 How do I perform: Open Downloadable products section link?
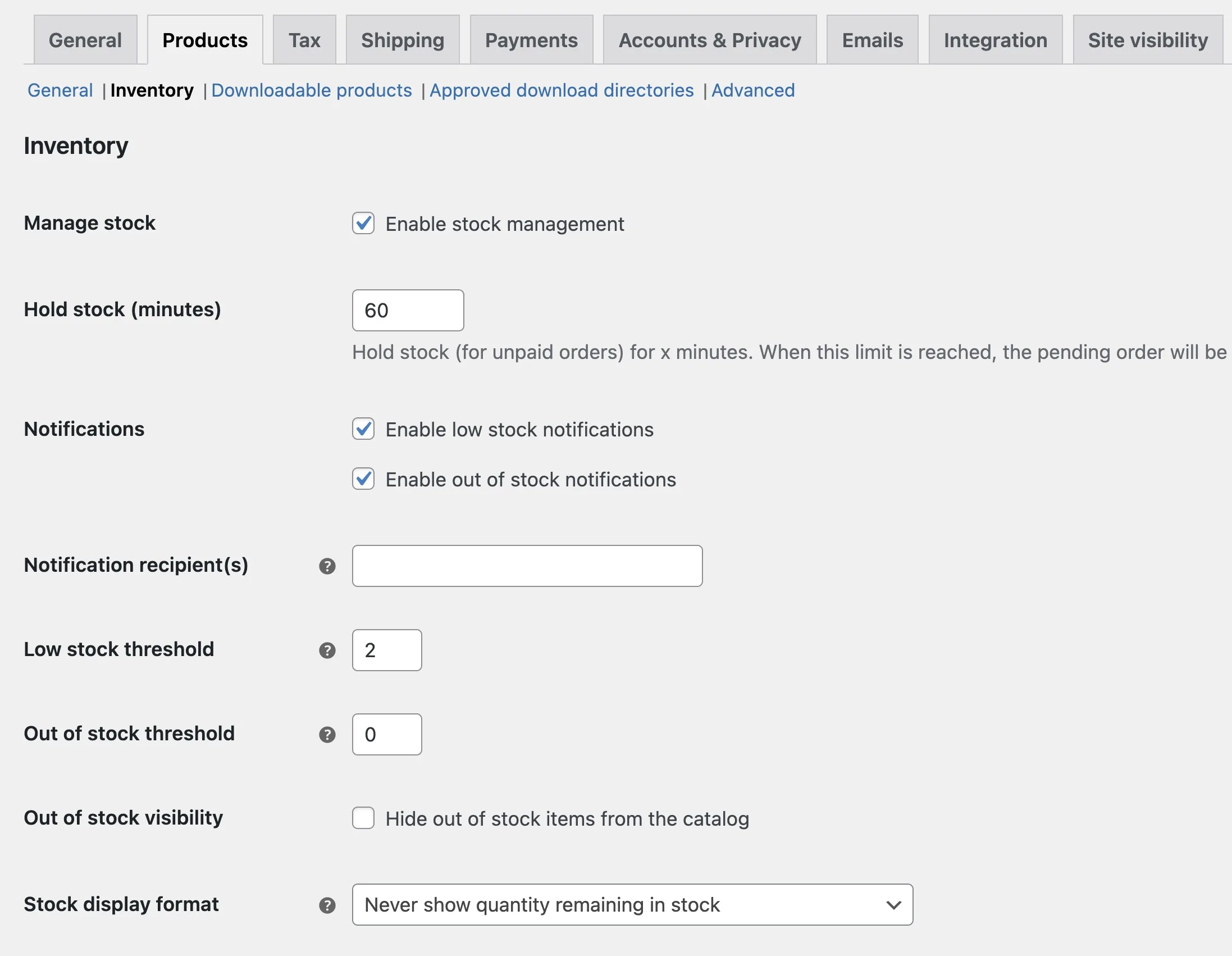pos(312,90)
